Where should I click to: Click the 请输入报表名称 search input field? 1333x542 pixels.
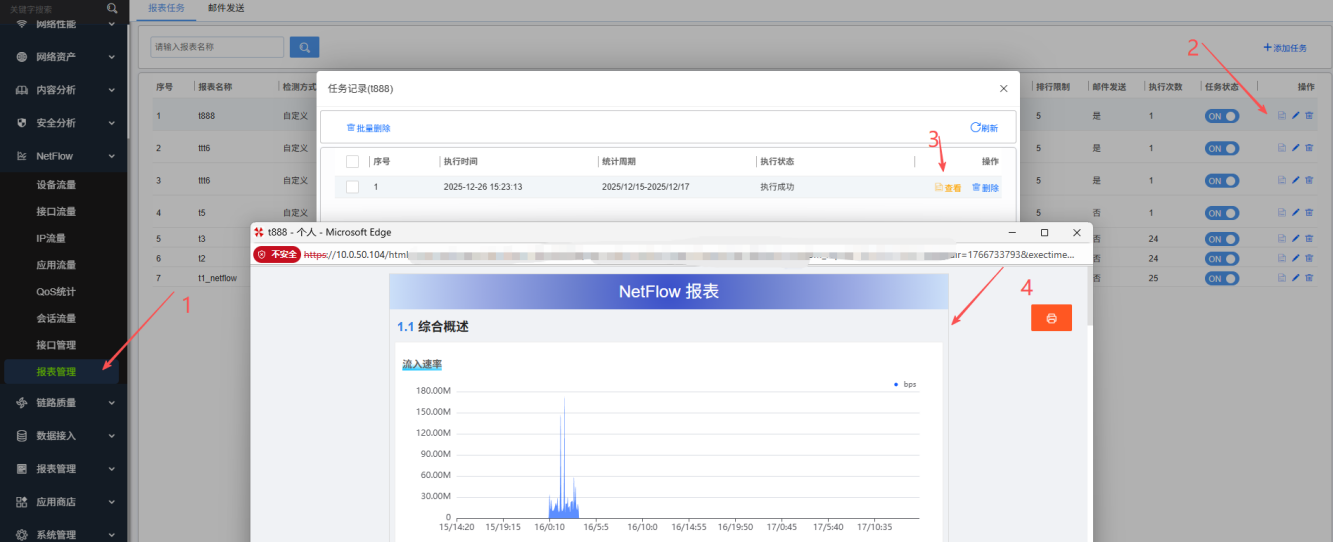tap(217, 47)
